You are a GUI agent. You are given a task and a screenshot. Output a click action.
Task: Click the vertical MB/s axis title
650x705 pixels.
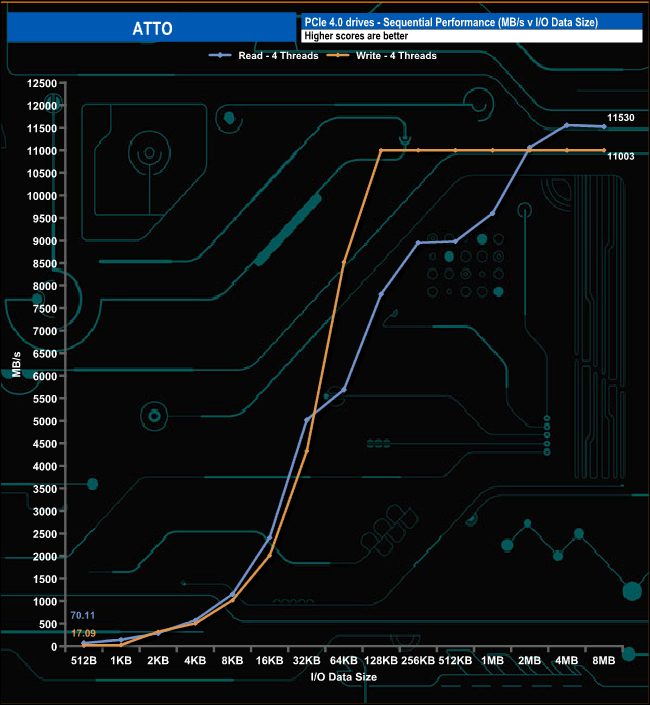tap(15, 364)
